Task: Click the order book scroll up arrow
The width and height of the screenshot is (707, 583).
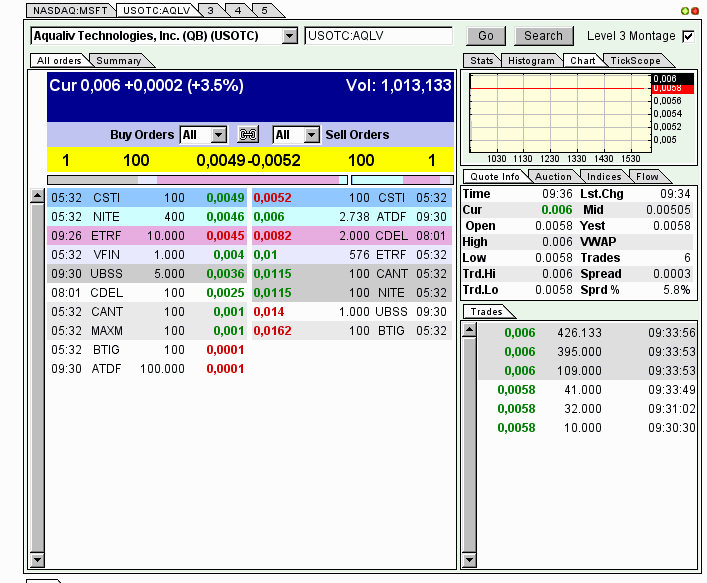Action: (37, 196)
